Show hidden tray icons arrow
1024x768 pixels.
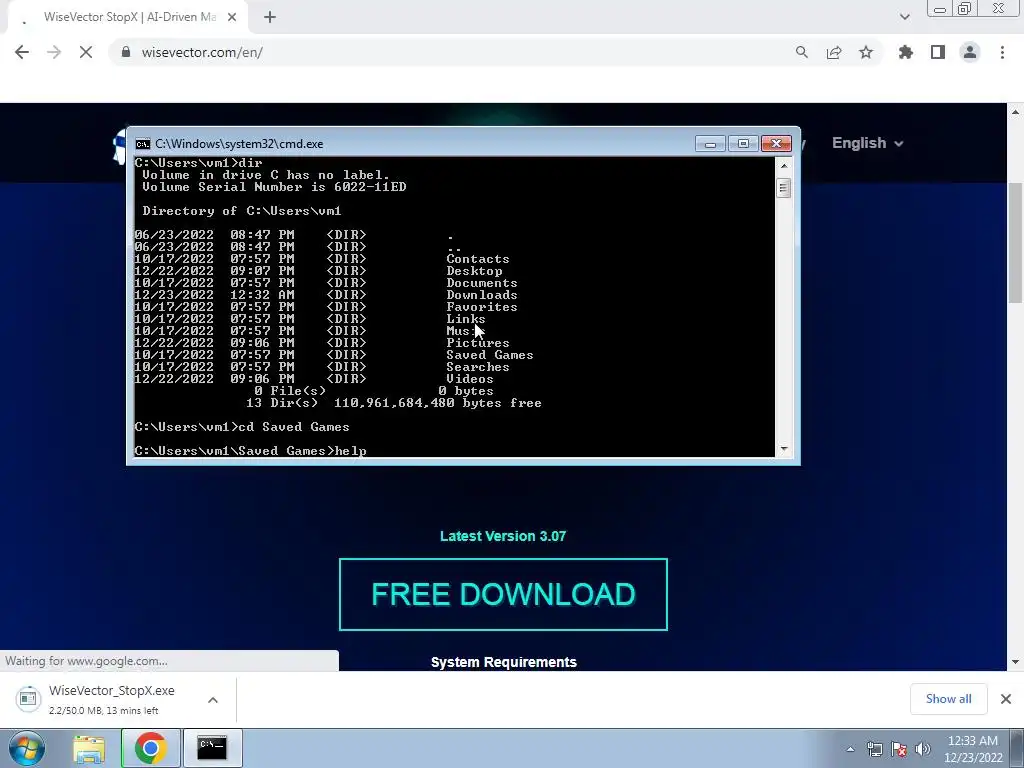pos(850,749)
